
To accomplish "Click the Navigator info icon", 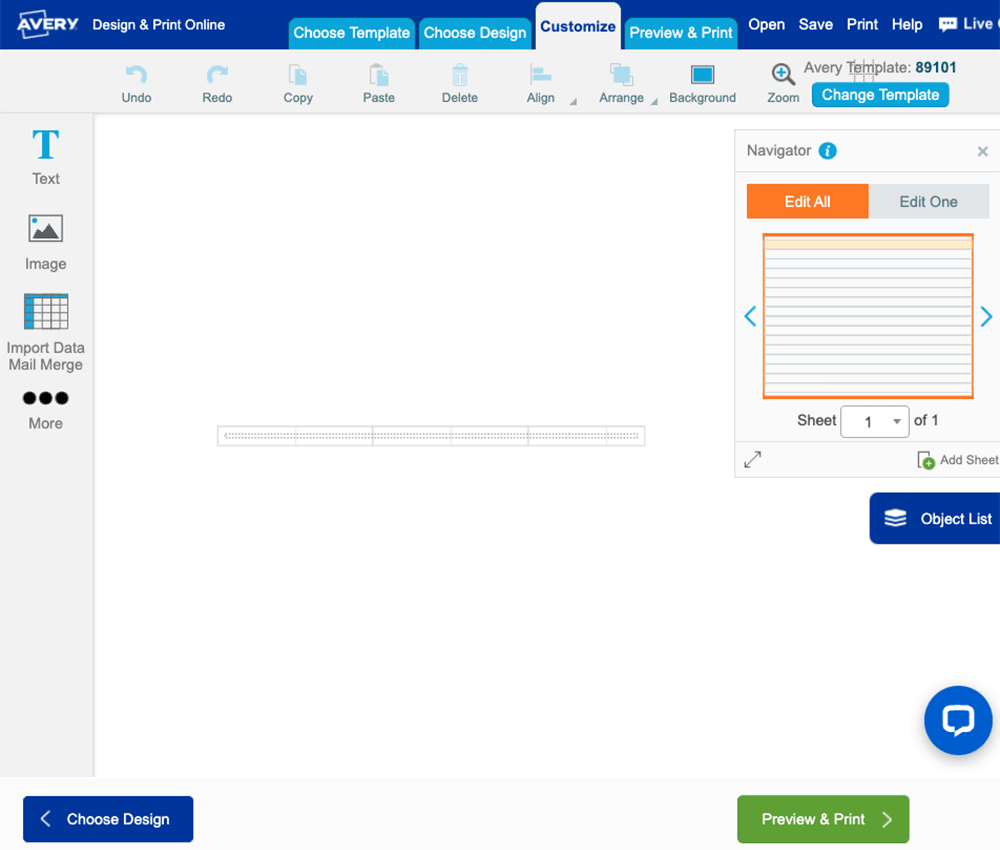I will coord(827,151).
